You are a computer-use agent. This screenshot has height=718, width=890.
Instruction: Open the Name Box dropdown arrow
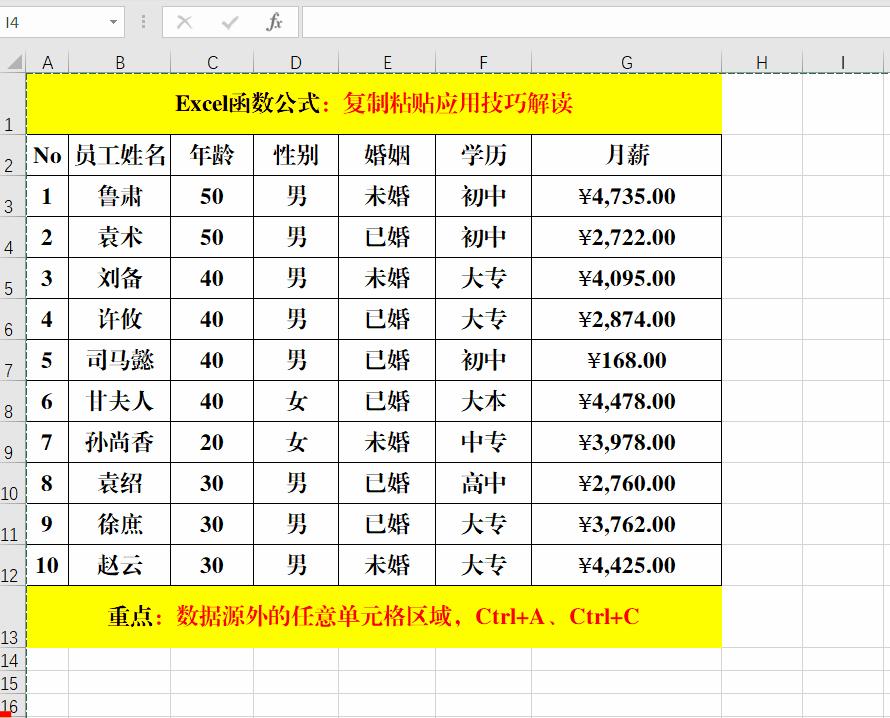[113, 21]
